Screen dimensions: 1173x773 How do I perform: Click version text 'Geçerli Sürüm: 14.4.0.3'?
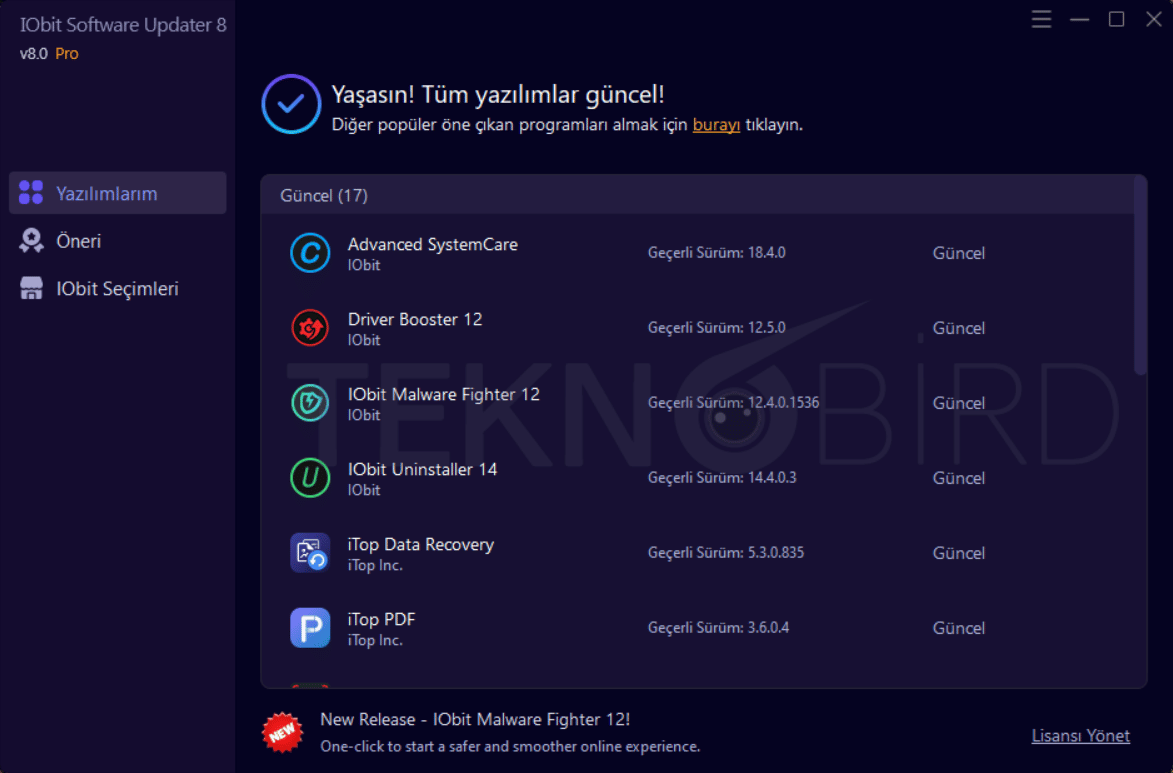click(x=722, y=477)
